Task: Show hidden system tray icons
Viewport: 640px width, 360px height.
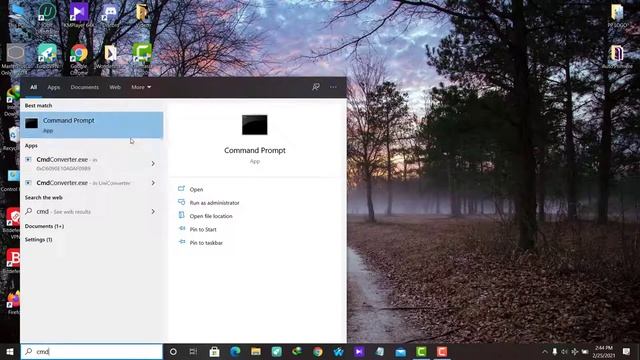Action: [x=544, y=351]
